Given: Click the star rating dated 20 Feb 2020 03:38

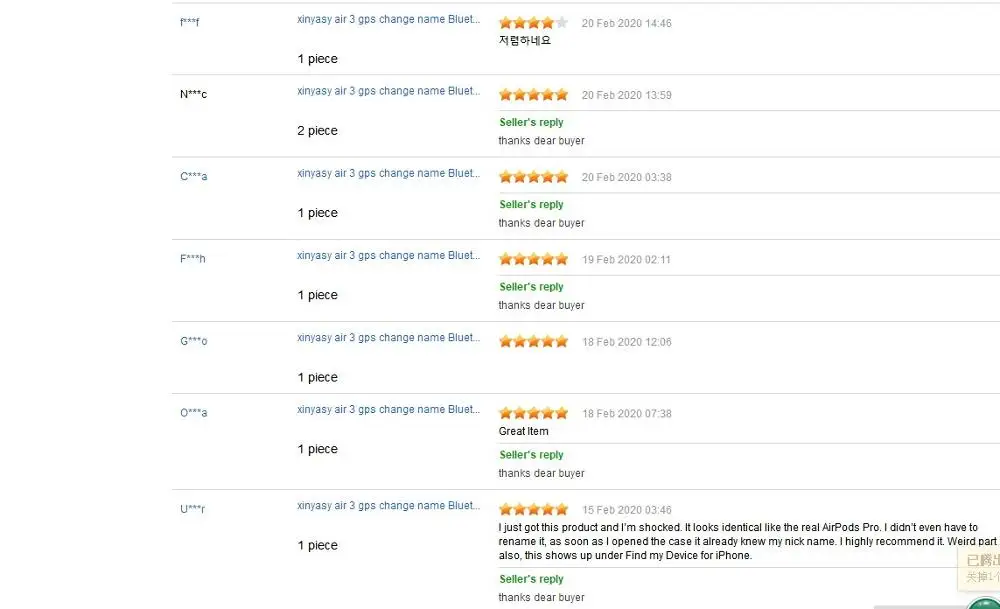Looking at the screenshot, I should 533,177.
